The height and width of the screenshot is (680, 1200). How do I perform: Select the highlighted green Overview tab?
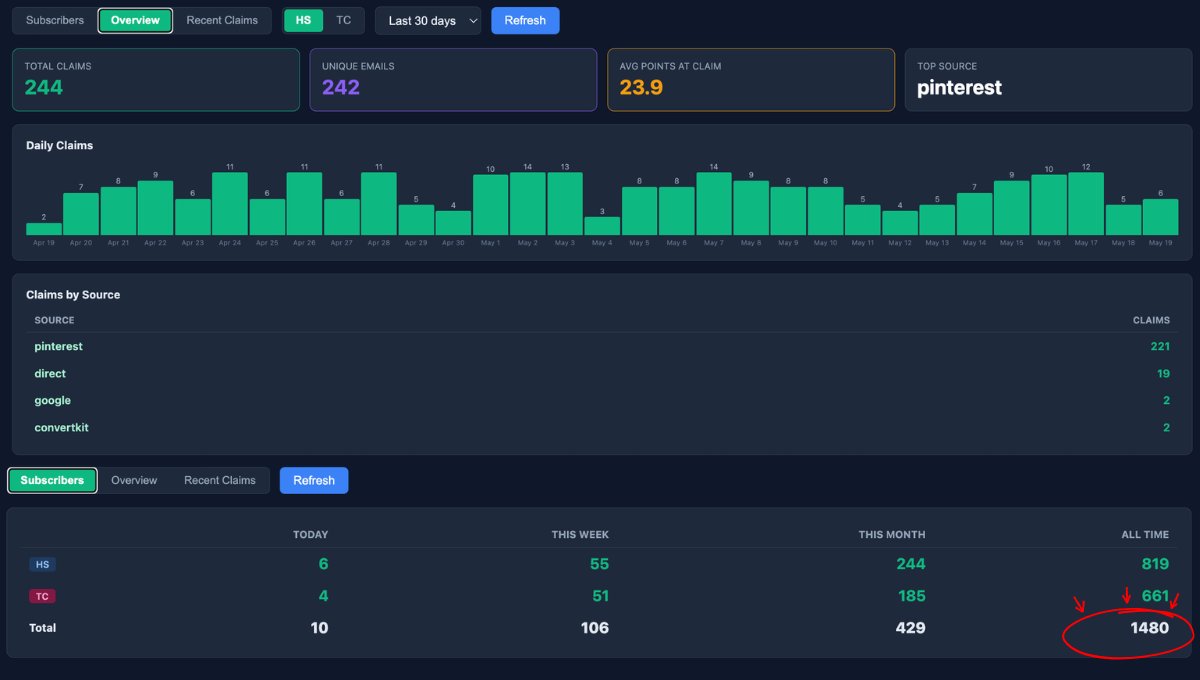(x=135, y=20)
